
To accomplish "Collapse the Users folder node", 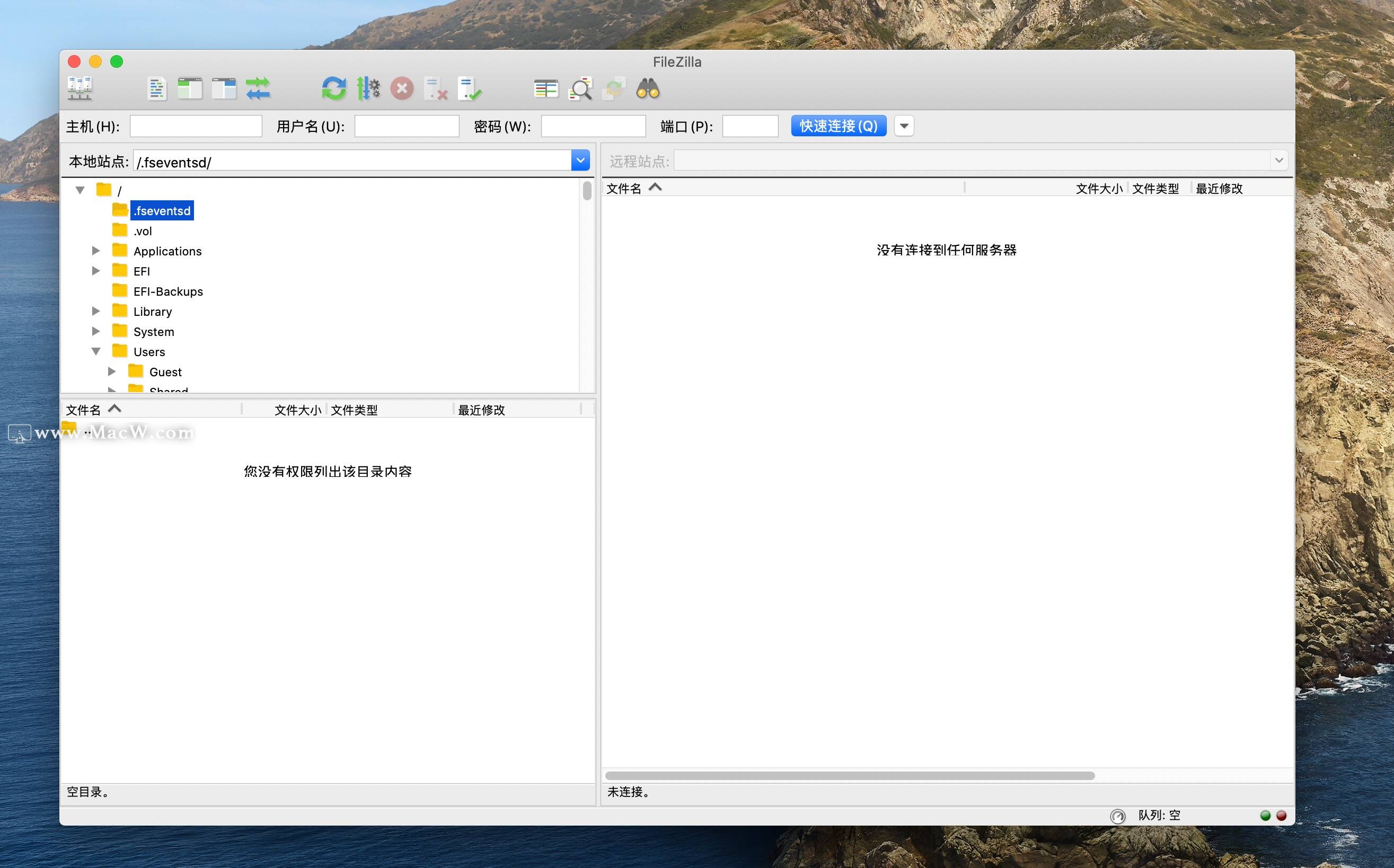I will click(x=96, y=351).
